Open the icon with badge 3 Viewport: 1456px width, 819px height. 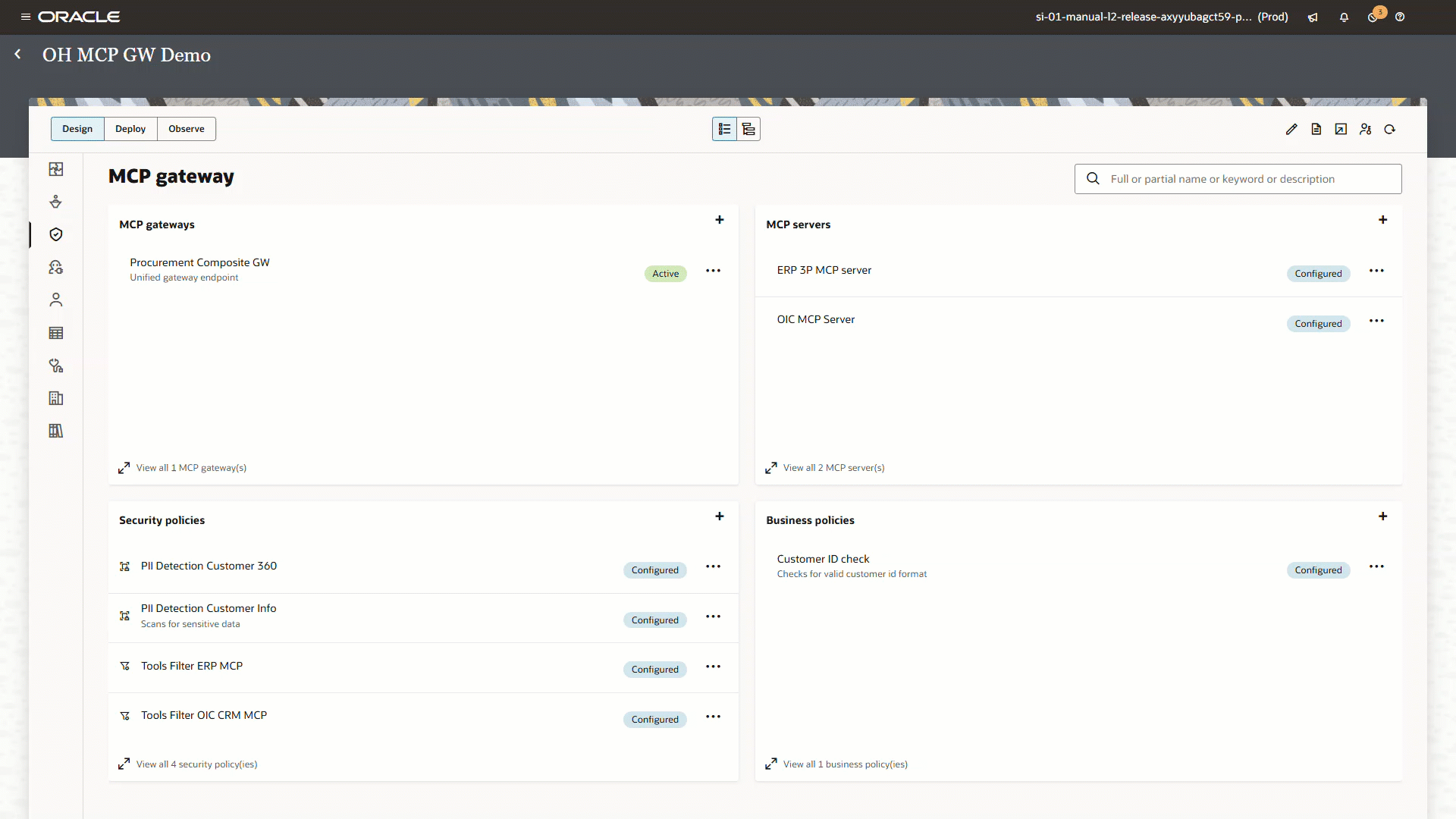tap(1374, 17)
